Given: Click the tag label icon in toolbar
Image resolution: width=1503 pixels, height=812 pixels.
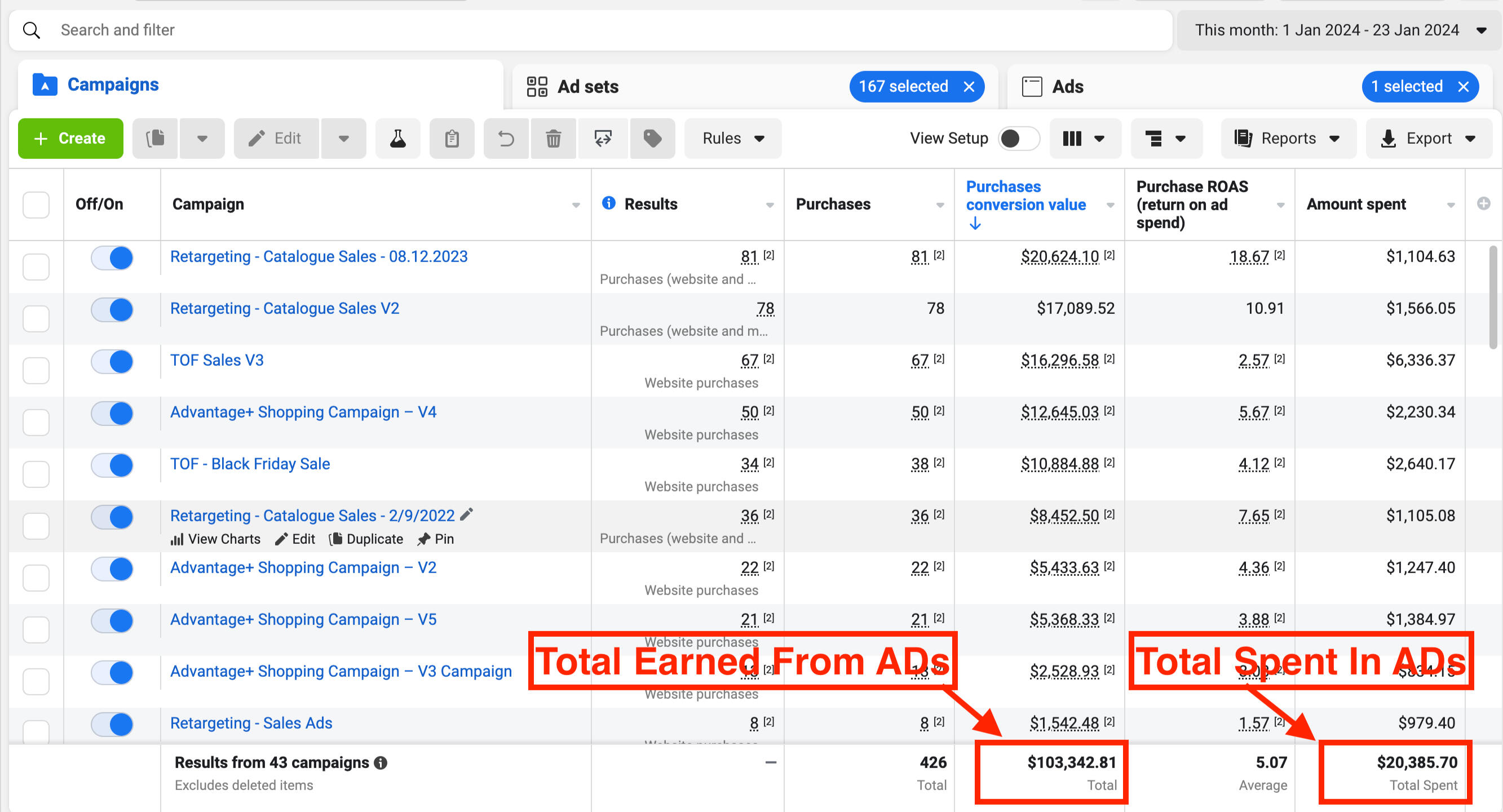Looking at the screenshot, I should pyautogui.click(x=652, y=138).
